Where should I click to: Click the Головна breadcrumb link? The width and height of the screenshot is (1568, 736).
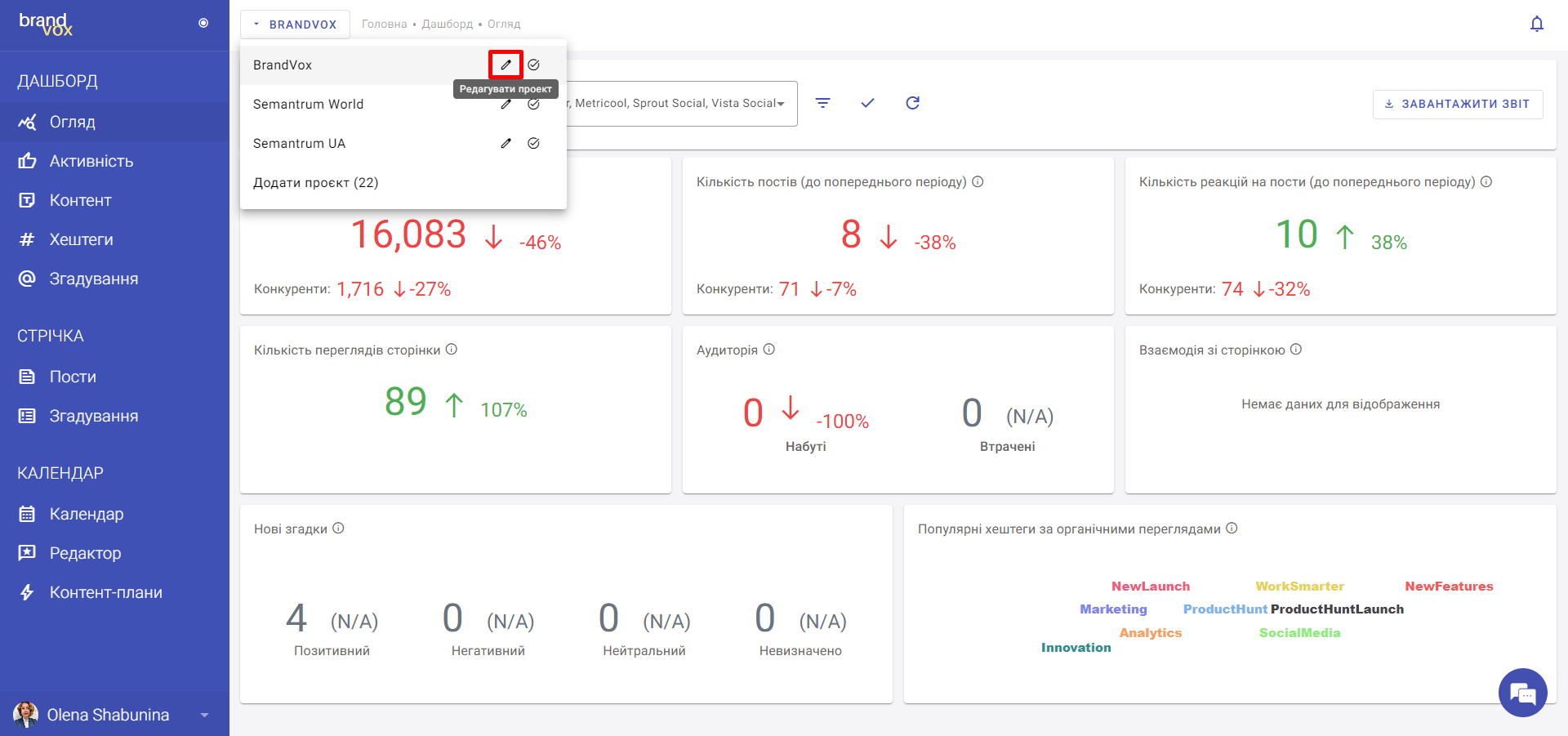pos(385,25)
